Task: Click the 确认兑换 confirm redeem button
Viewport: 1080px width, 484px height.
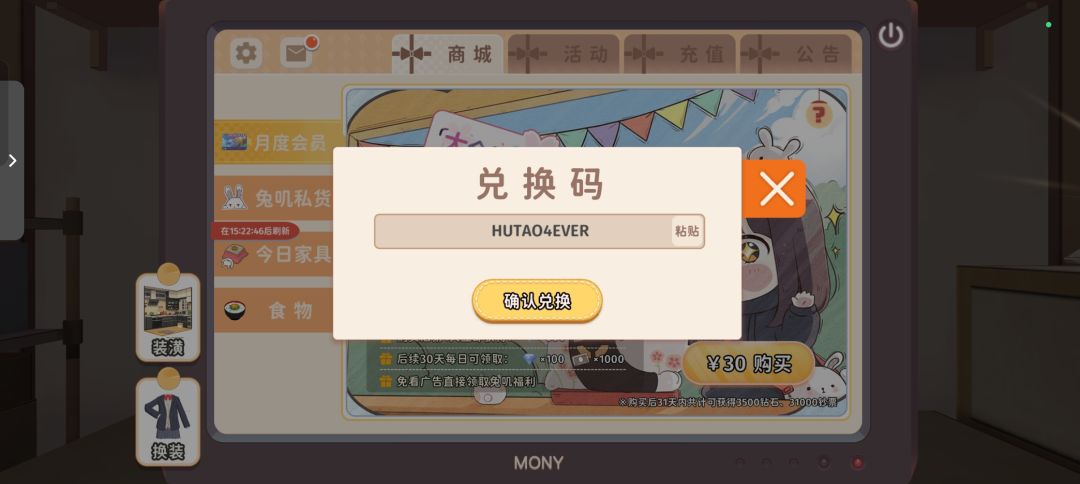Action: point(537,301)
